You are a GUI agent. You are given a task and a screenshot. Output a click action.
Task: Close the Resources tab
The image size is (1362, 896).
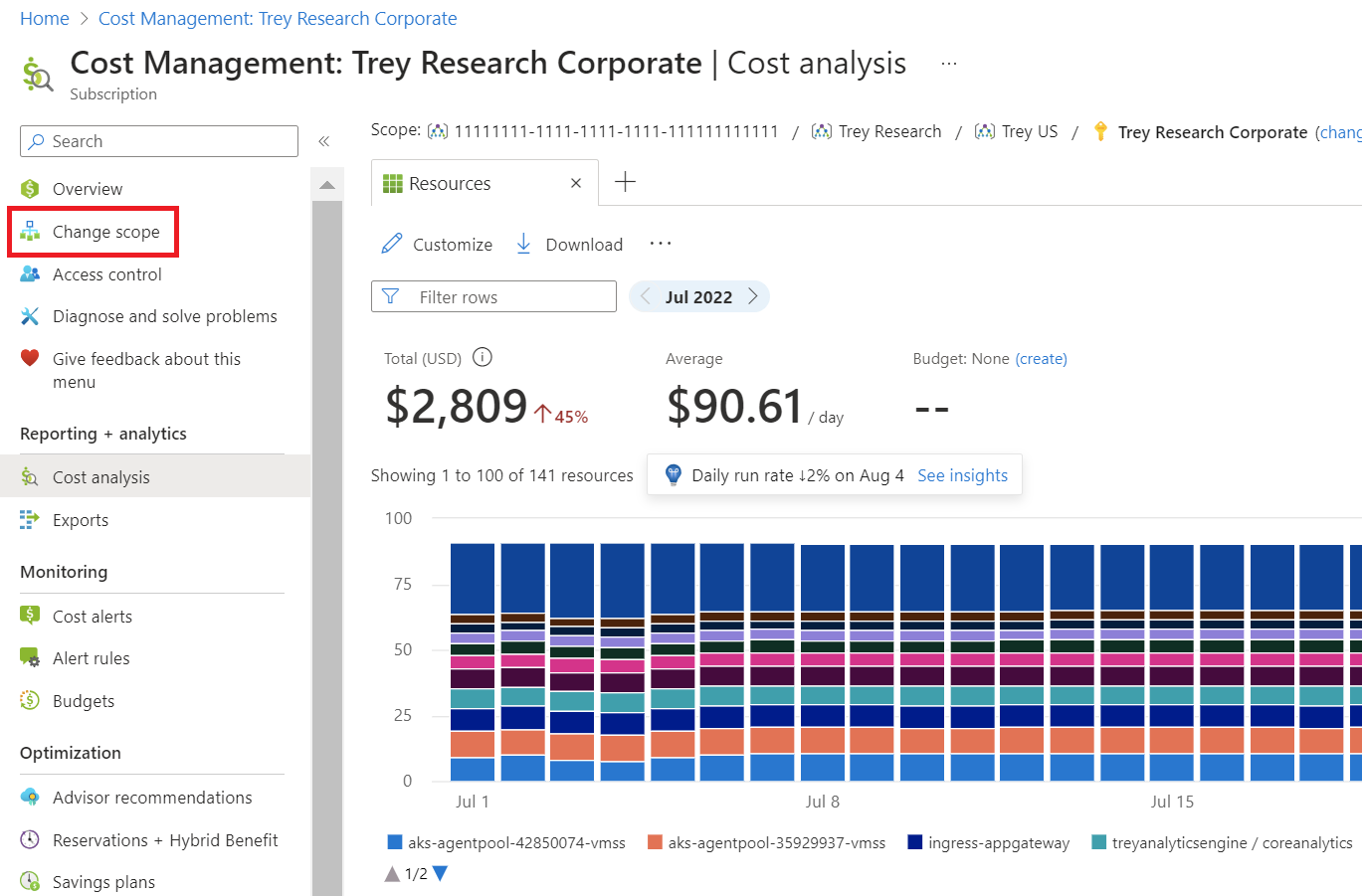click(x=575, y=183)
